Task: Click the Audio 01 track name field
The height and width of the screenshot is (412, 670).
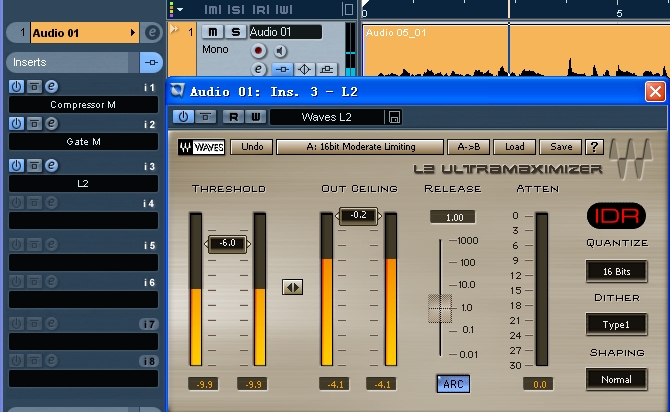Action: coord(285,32)
